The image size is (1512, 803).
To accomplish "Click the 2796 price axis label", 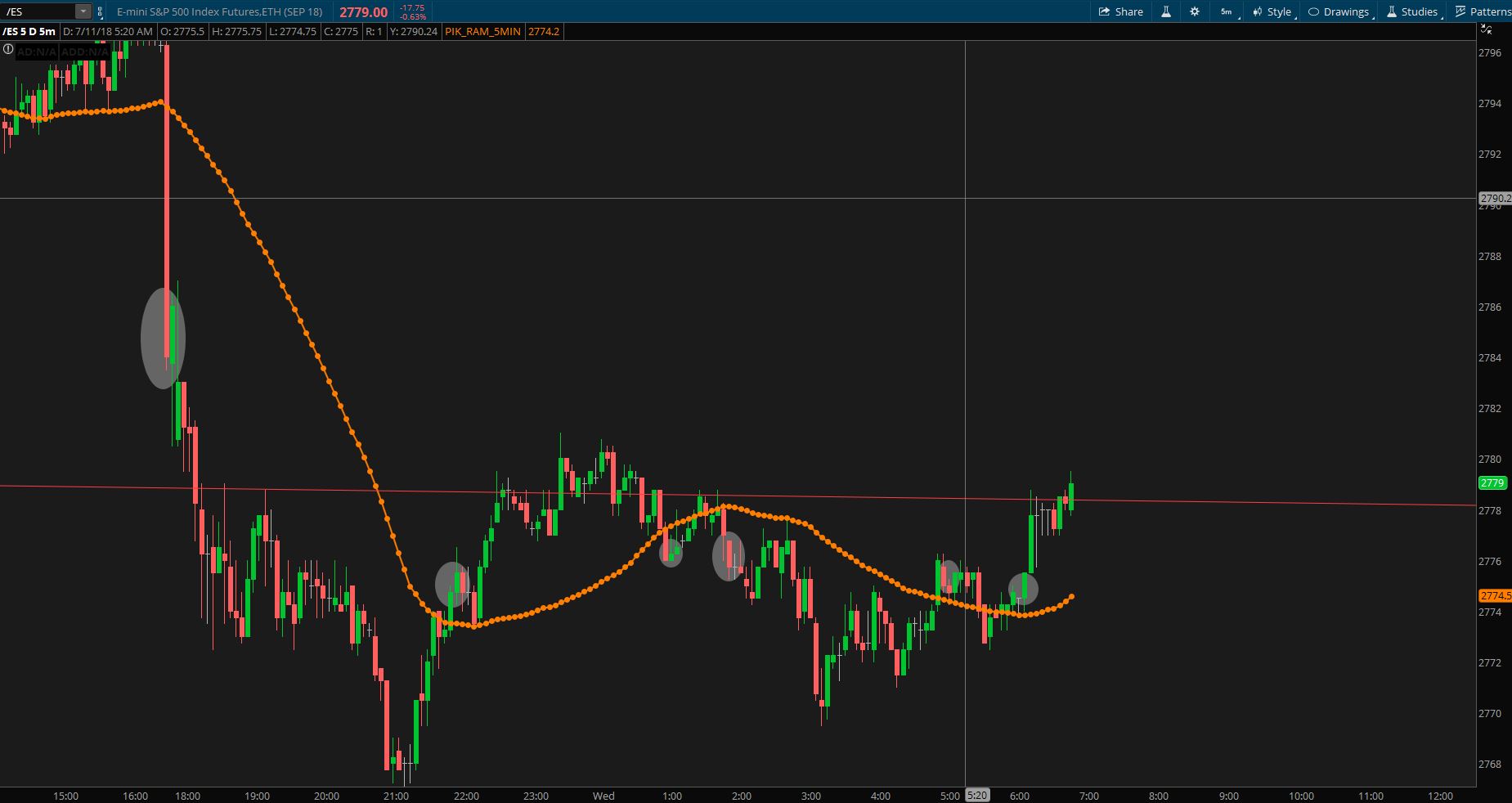I will [1490, 52].
